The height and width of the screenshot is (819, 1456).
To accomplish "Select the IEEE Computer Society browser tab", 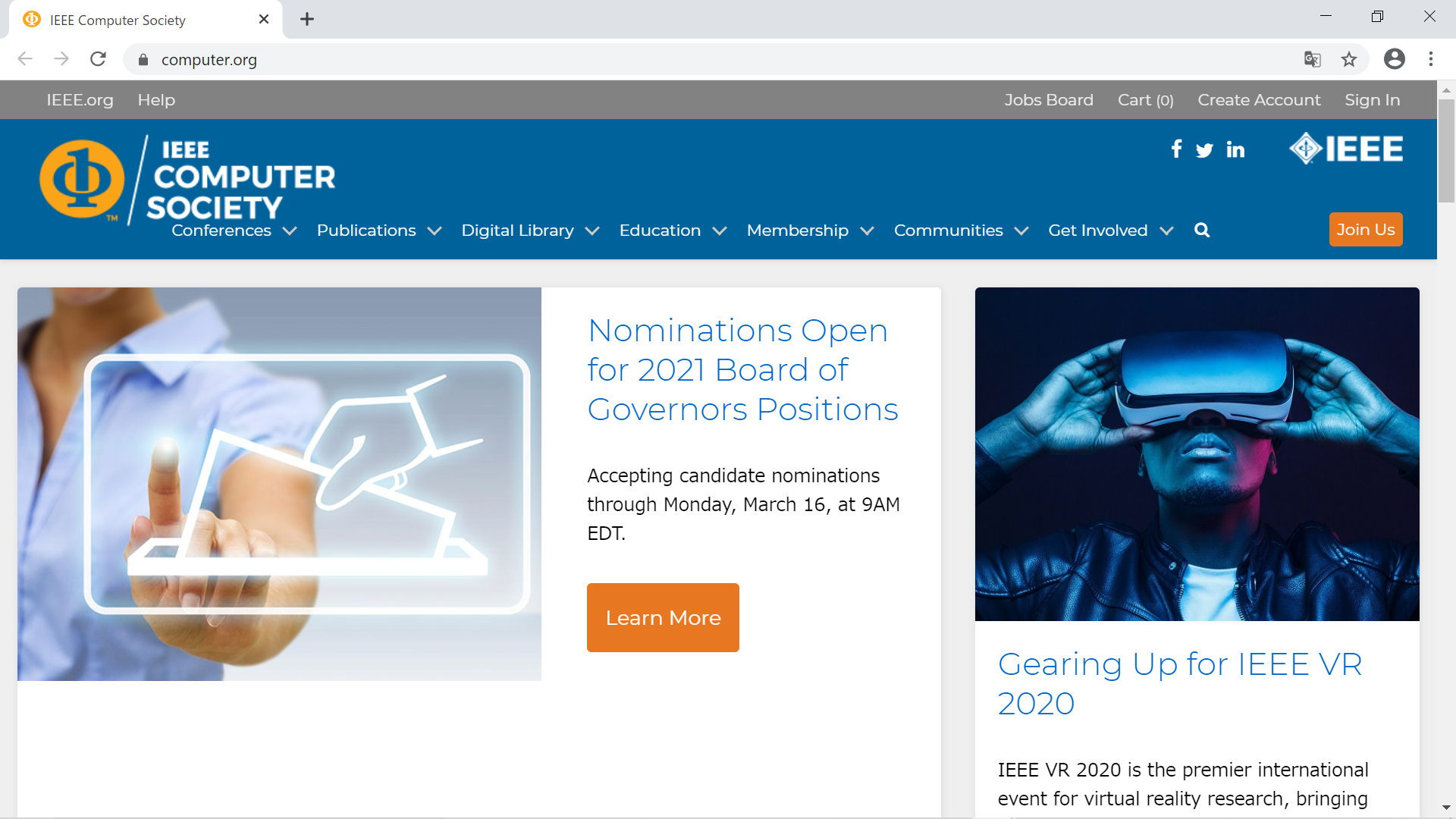I will [146, 20].
